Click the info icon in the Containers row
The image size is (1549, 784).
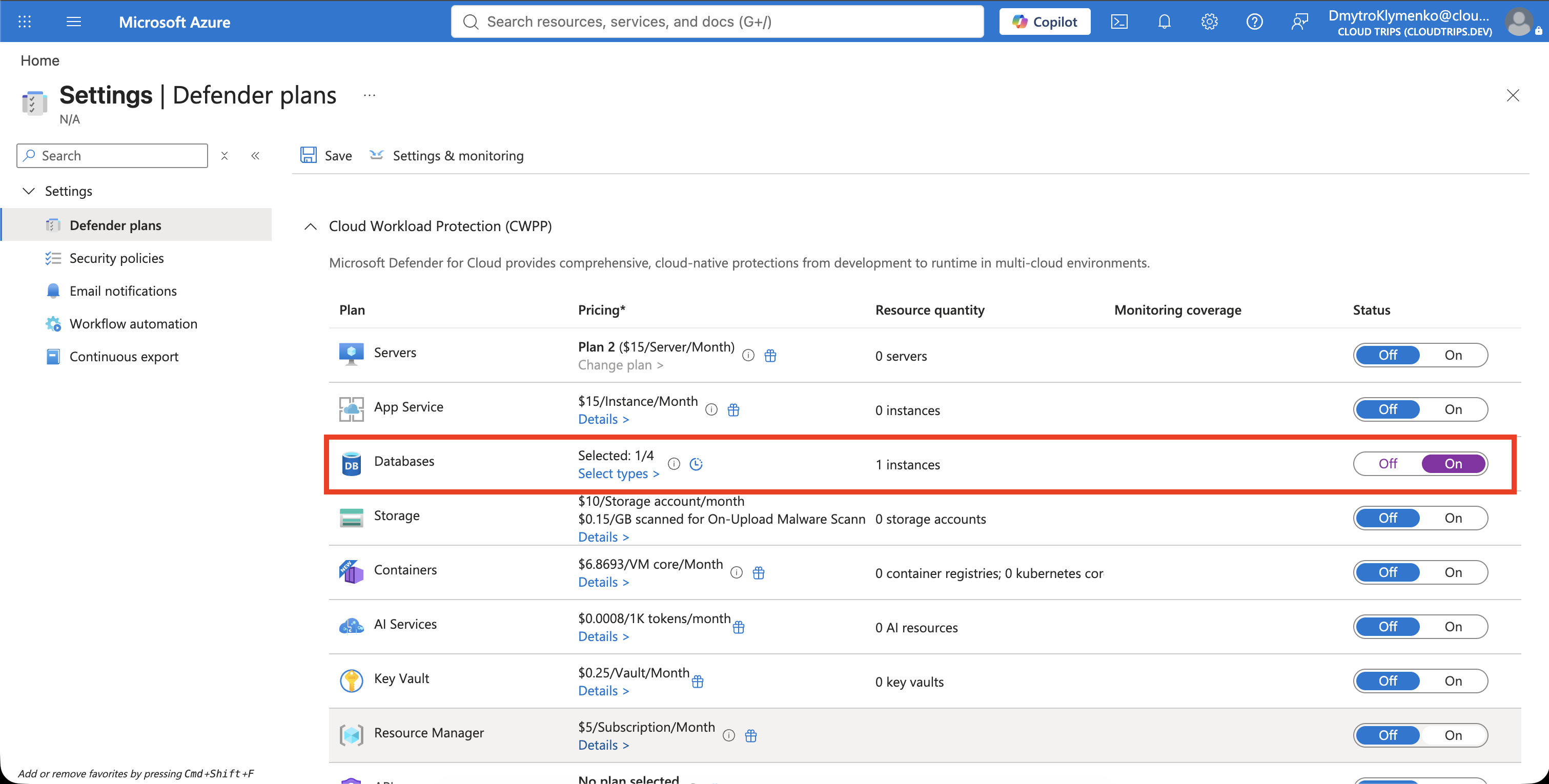pyautogui.click(x=737, y=572)
